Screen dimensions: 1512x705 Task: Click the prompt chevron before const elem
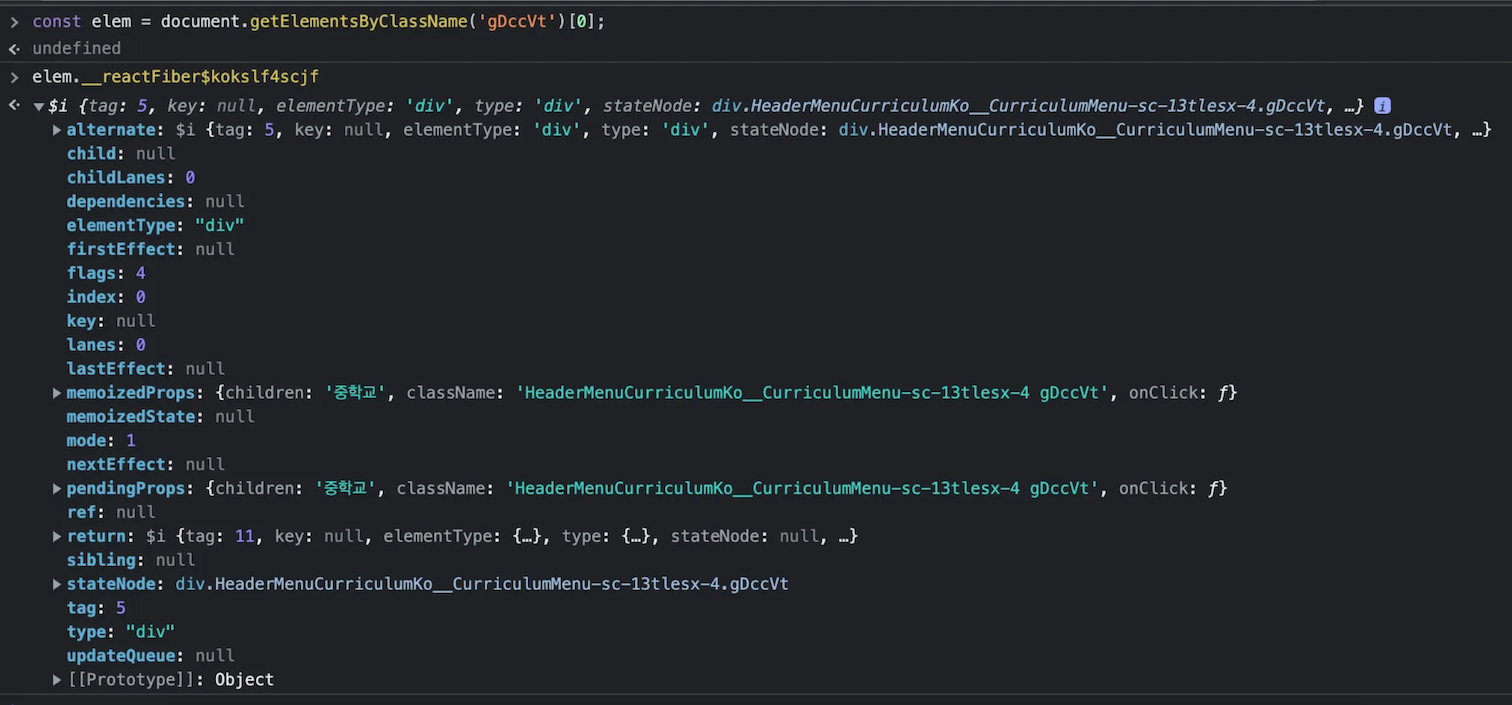14,21
